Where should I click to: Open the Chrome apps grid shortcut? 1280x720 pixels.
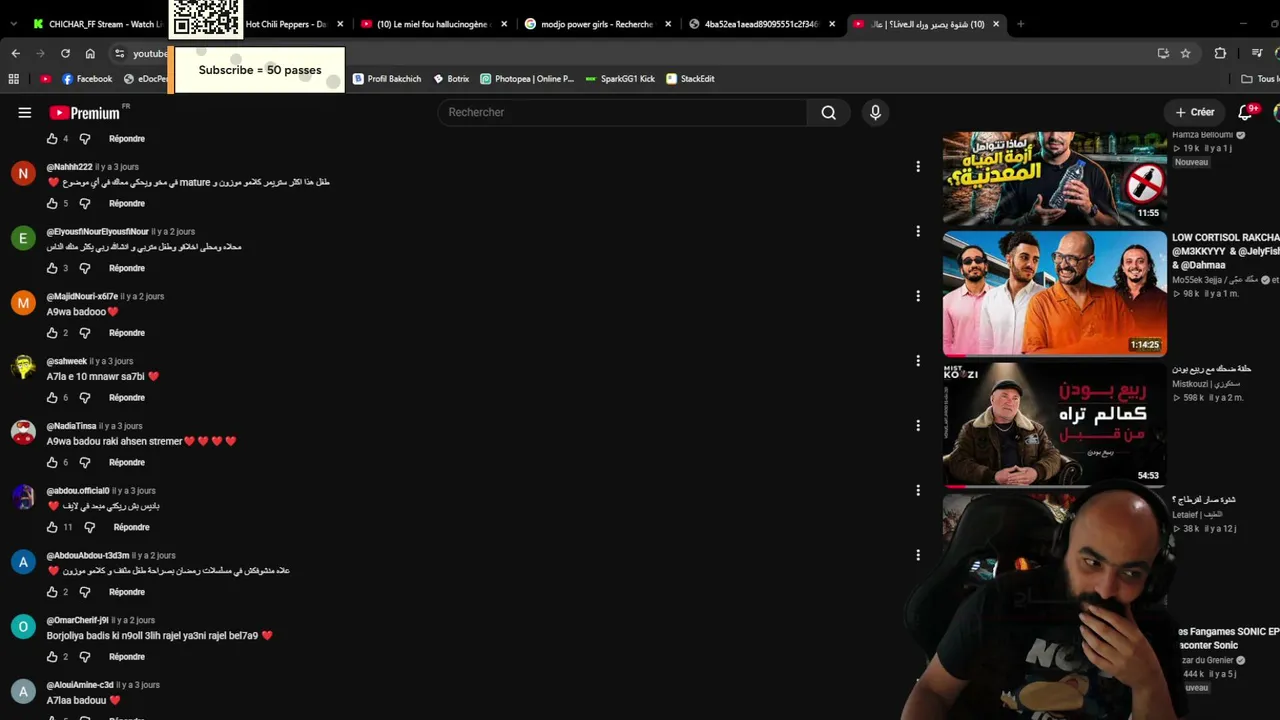tap(14, 79)
